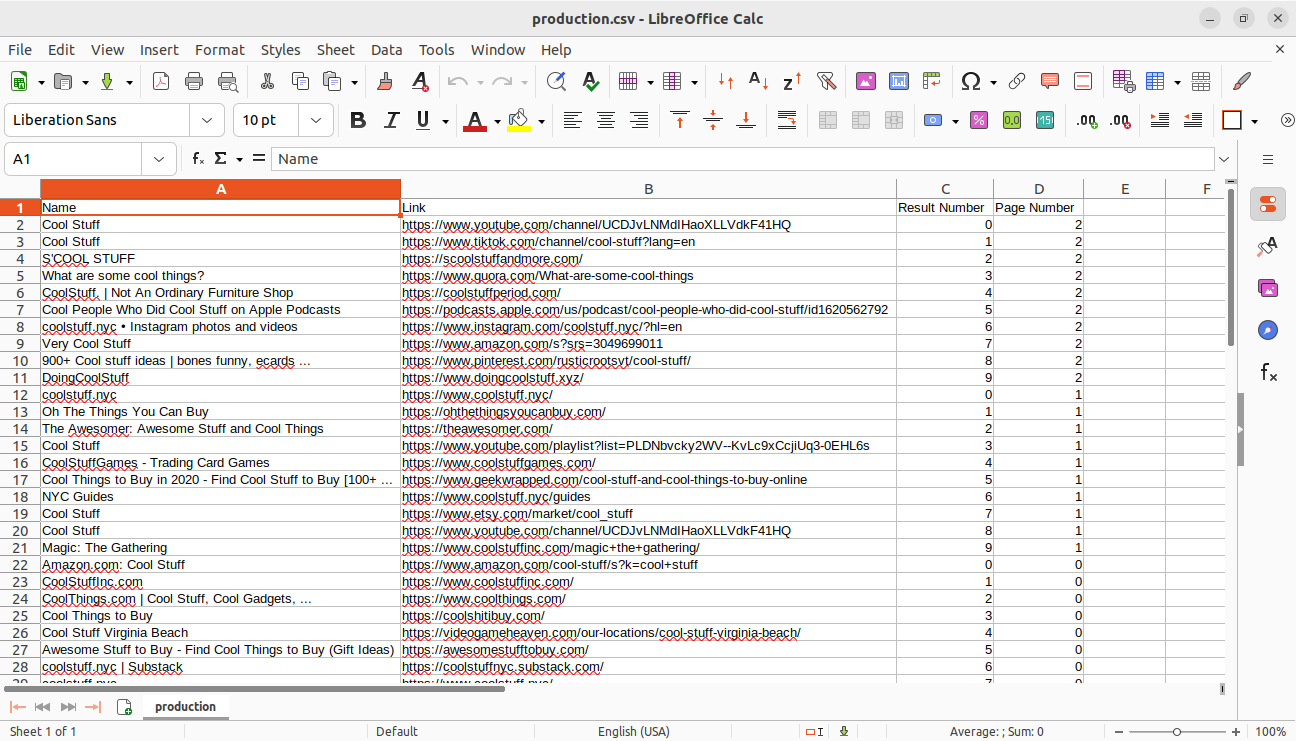Click the Print icon

click(x=194, y=82)
